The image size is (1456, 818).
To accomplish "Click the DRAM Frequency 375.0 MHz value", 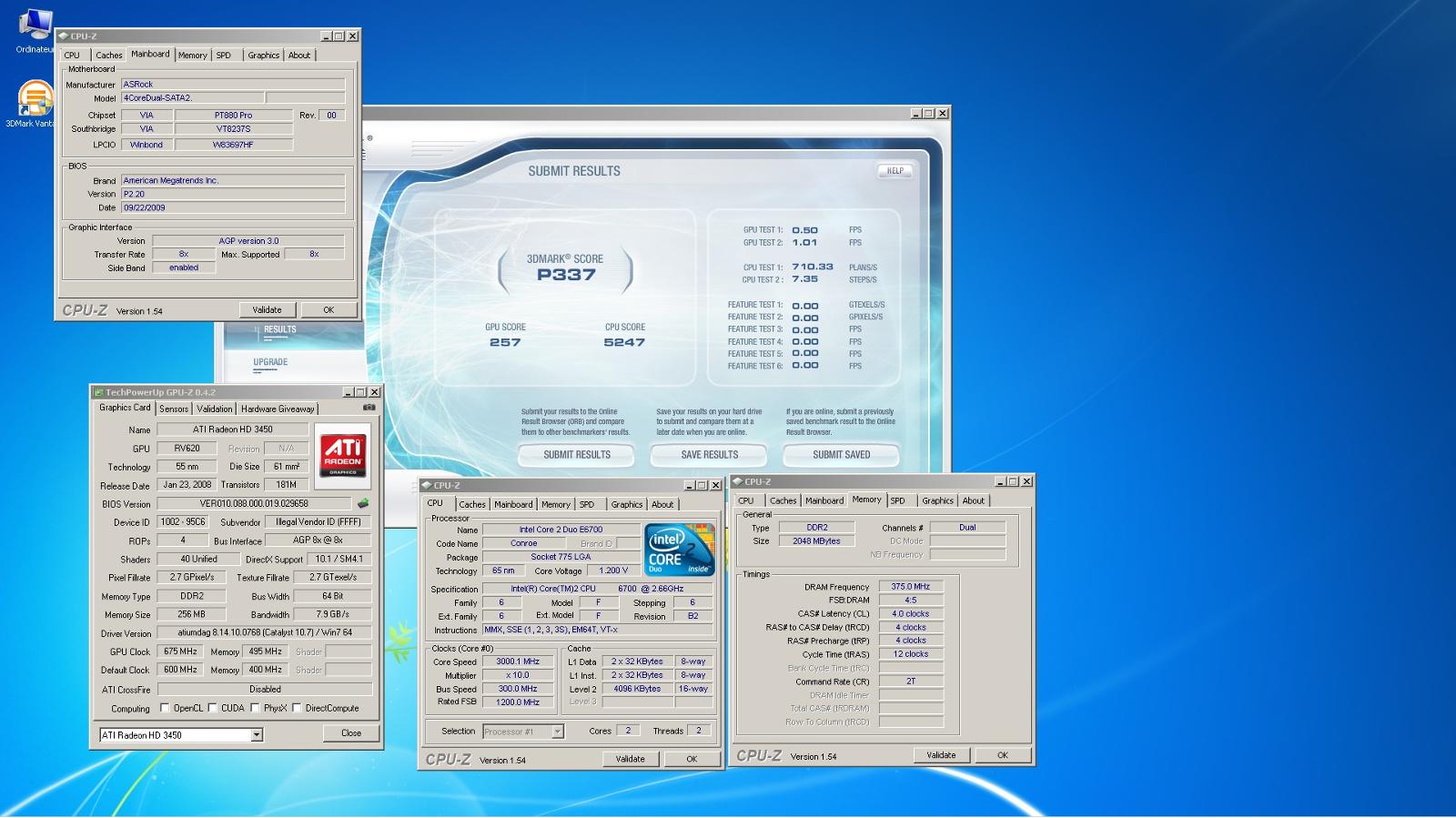I will 911,587.
